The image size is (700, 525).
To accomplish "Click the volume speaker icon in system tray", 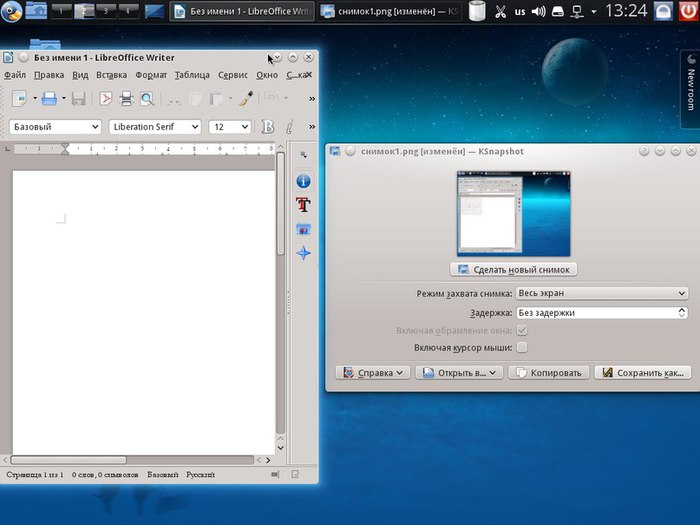I will (x=539, y=12).
